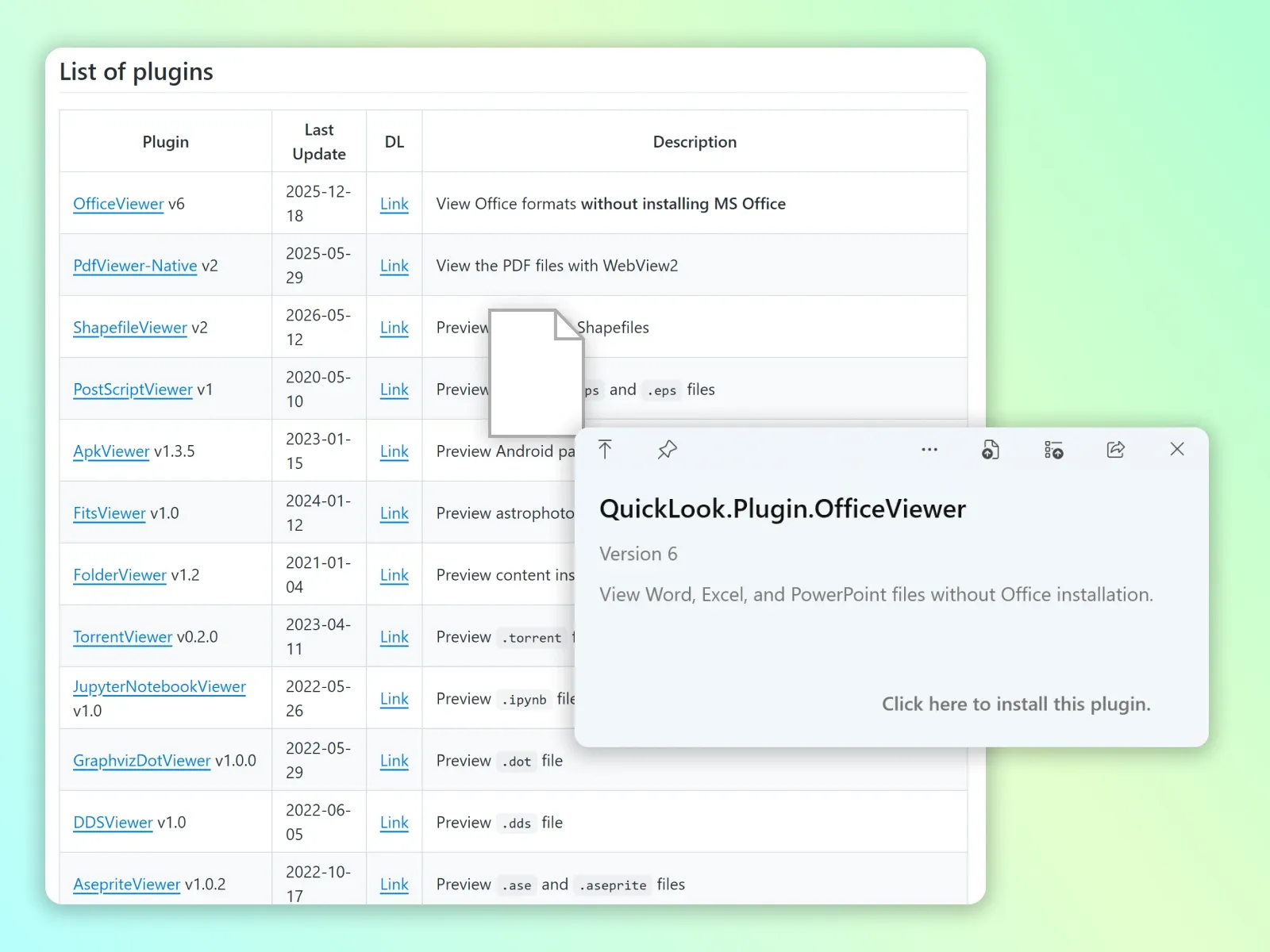
Task: Follow the download Link in ShapefileViewer row
Action: [x=394, y=328]
